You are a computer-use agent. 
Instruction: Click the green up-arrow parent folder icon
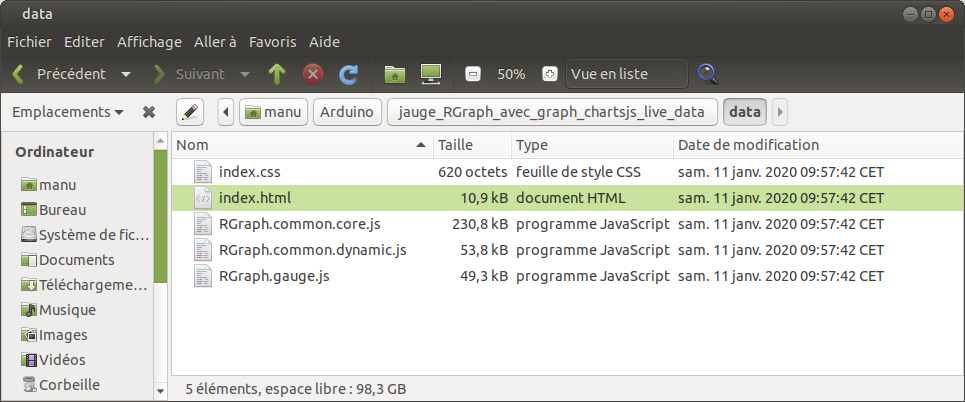(277, 74)
